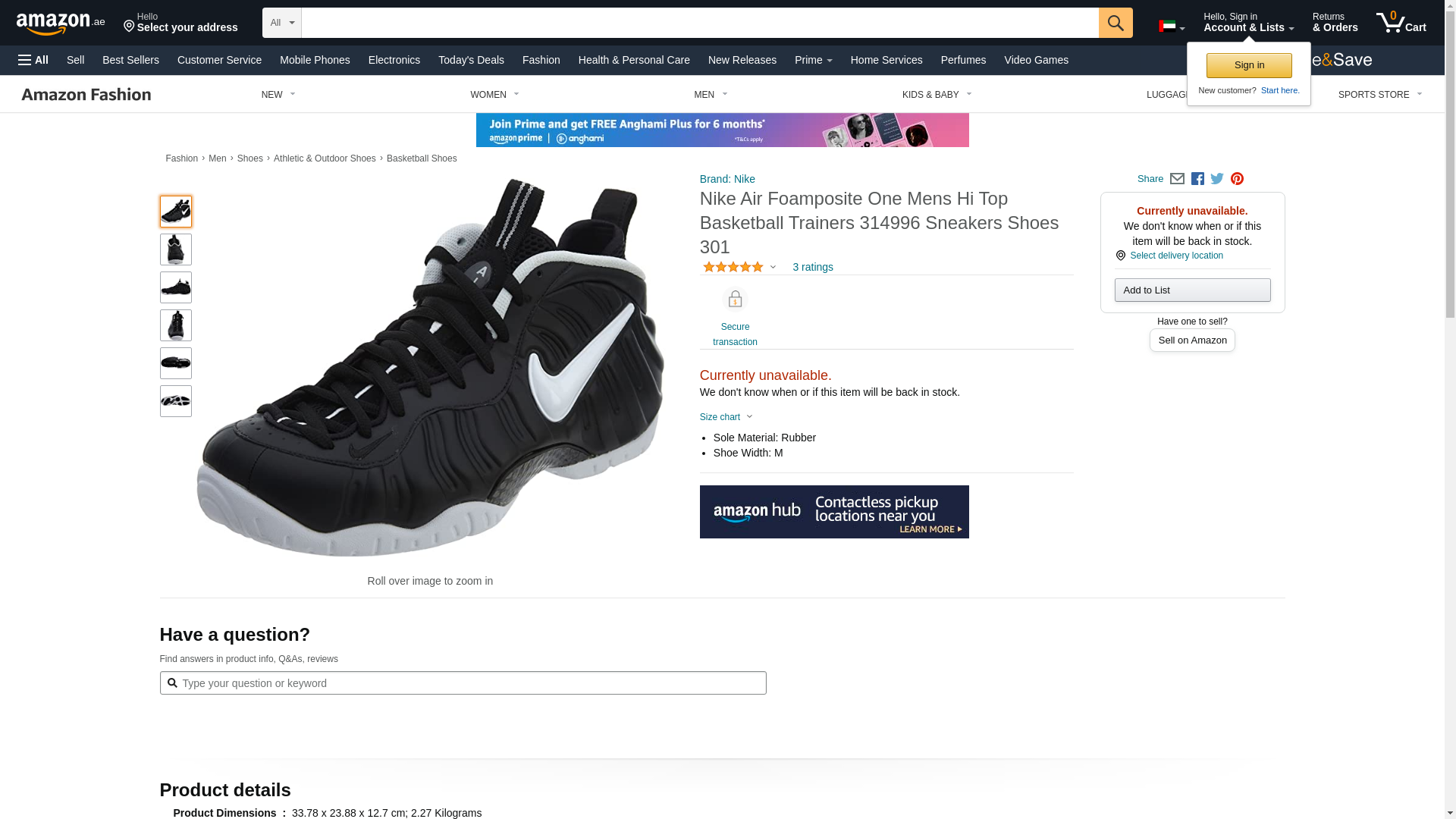Open star ratings breakdown popover
Image resolution: width=1456 pixels, height=819 pixels.
[x=739, y=267]
